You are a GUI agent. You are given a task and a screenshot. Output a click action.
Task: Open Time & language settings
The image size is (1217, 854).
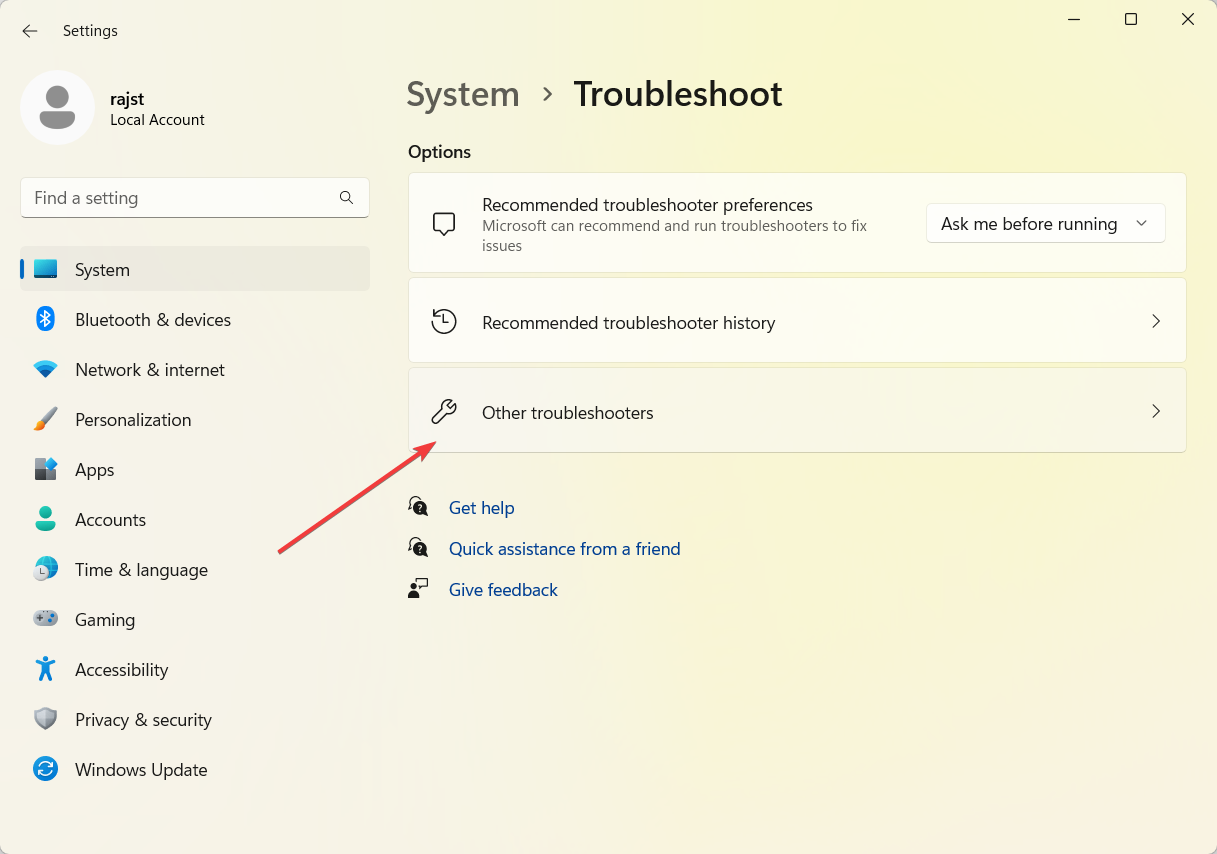point(141,570)
